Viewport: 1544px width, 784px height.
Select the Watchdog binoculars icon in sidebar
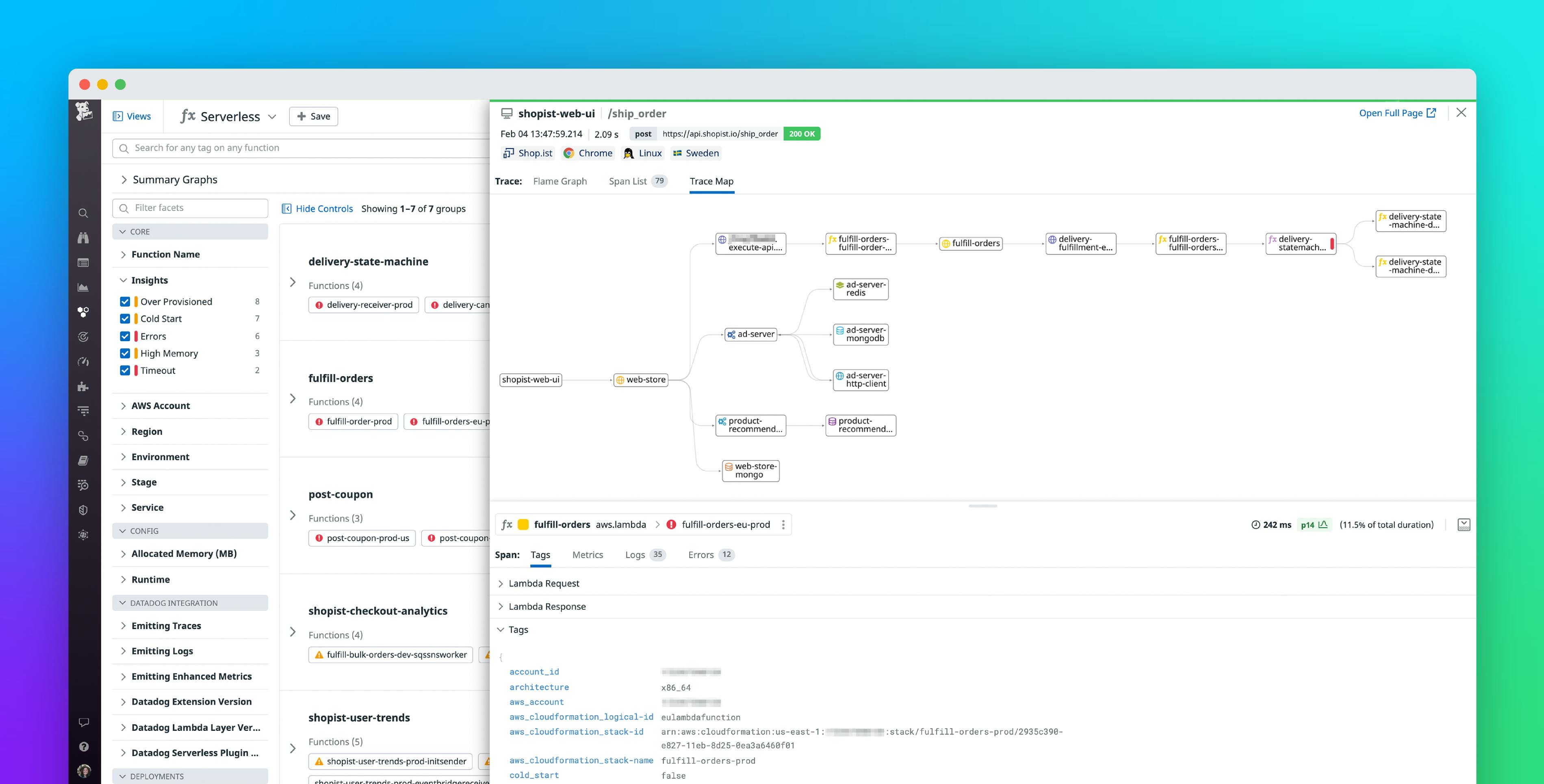pyautogui.click(x=83, y=238)
